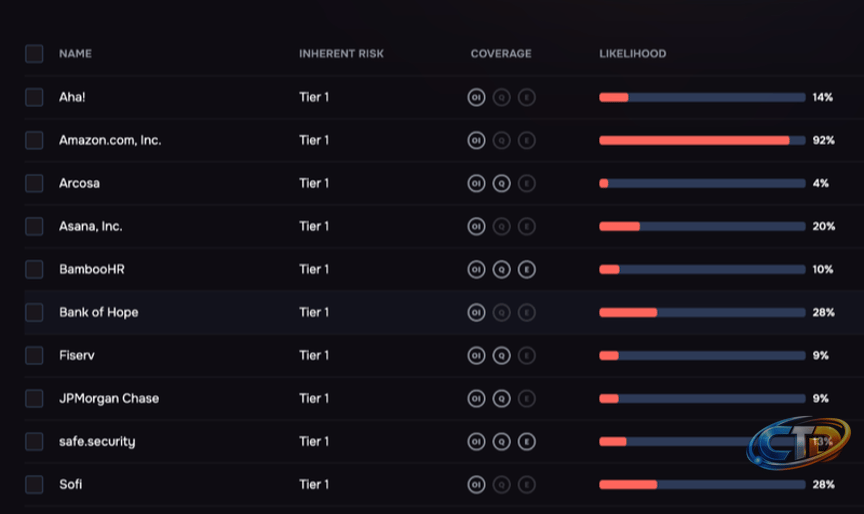Image resolution: width=864 pixels, height=514 pixels.
Task: Click the Q coverage icon for JPMorgan Chase
Action: [x=501, y=398]
